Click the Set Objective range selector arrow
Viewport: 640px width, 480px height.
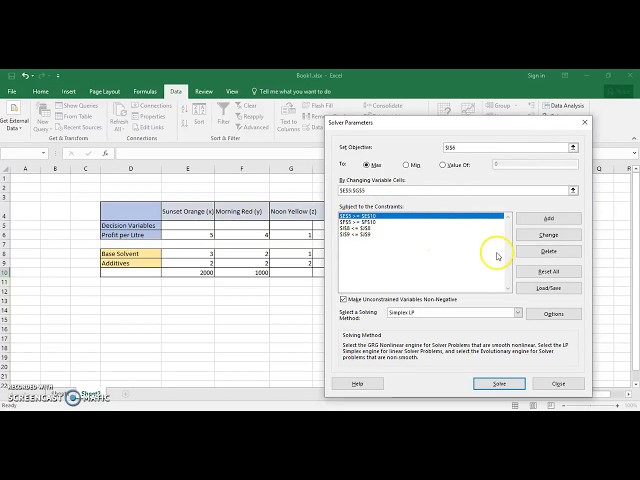pos(573,148)
